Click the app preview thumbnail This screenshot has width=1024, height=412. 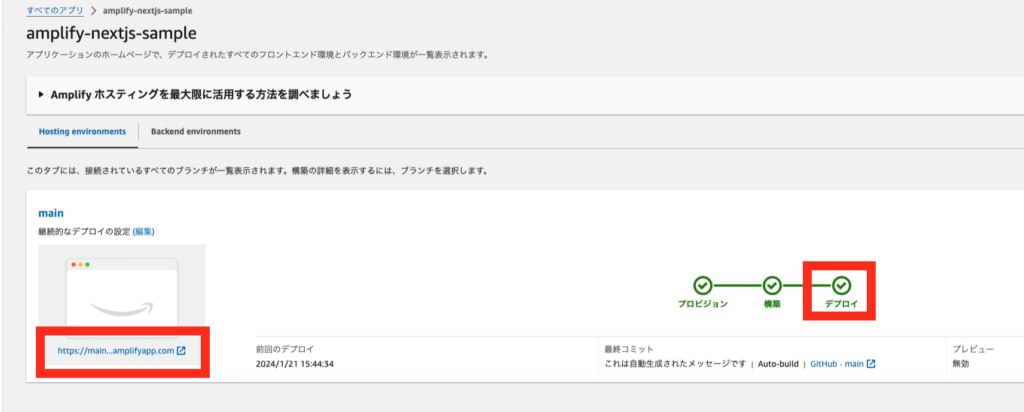pos(121,290)
